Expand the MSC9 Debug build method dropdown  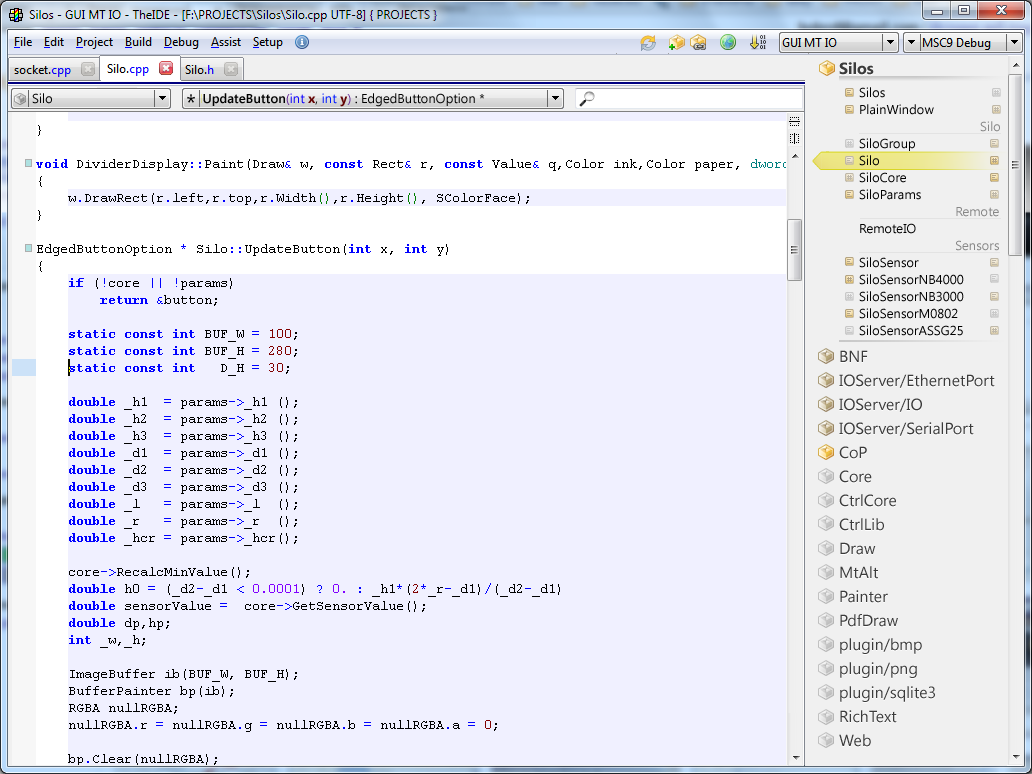pyautogui.click(x=1015, y=42)
